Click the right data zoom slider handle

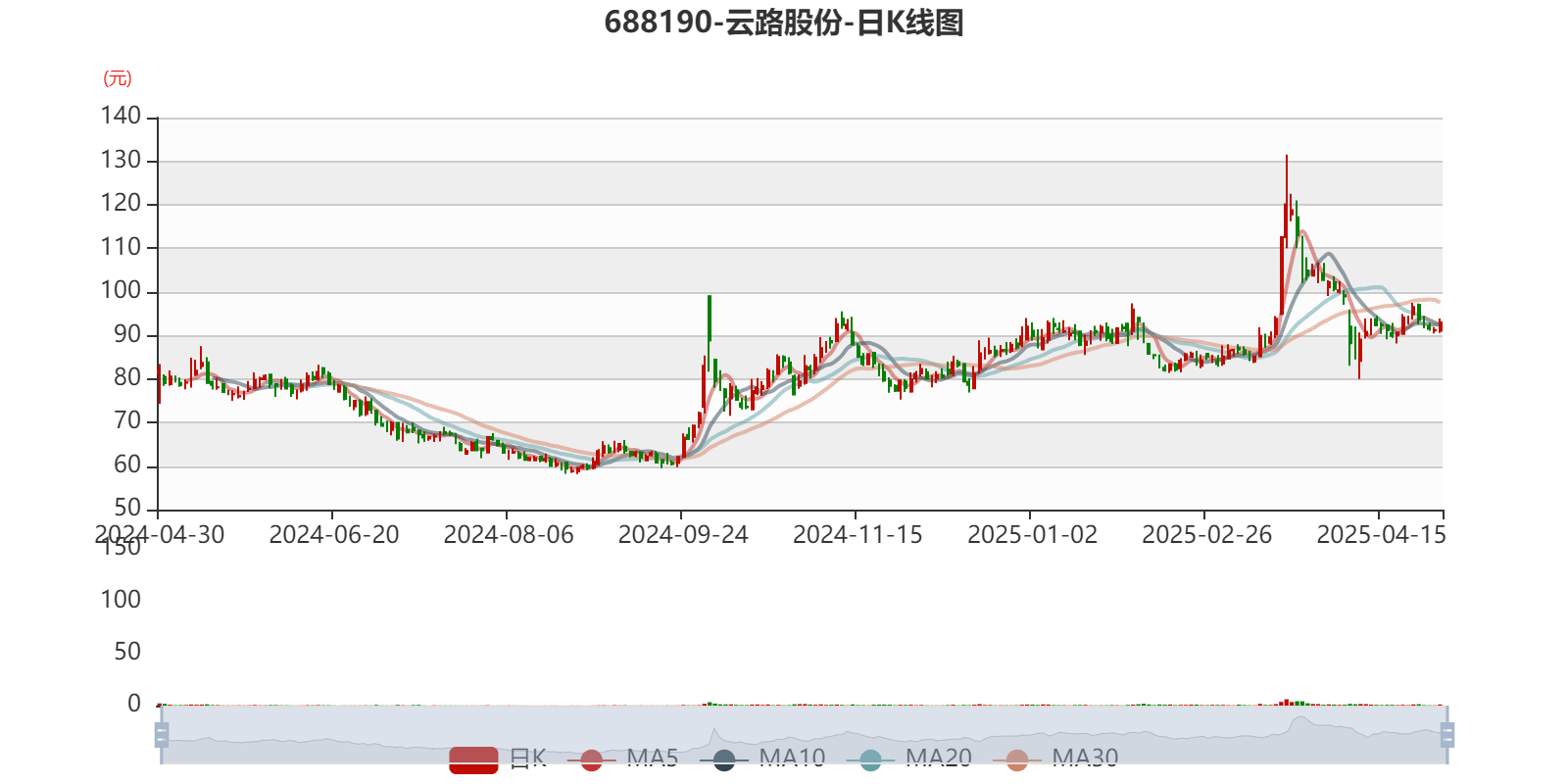(x=1446, y=735)
